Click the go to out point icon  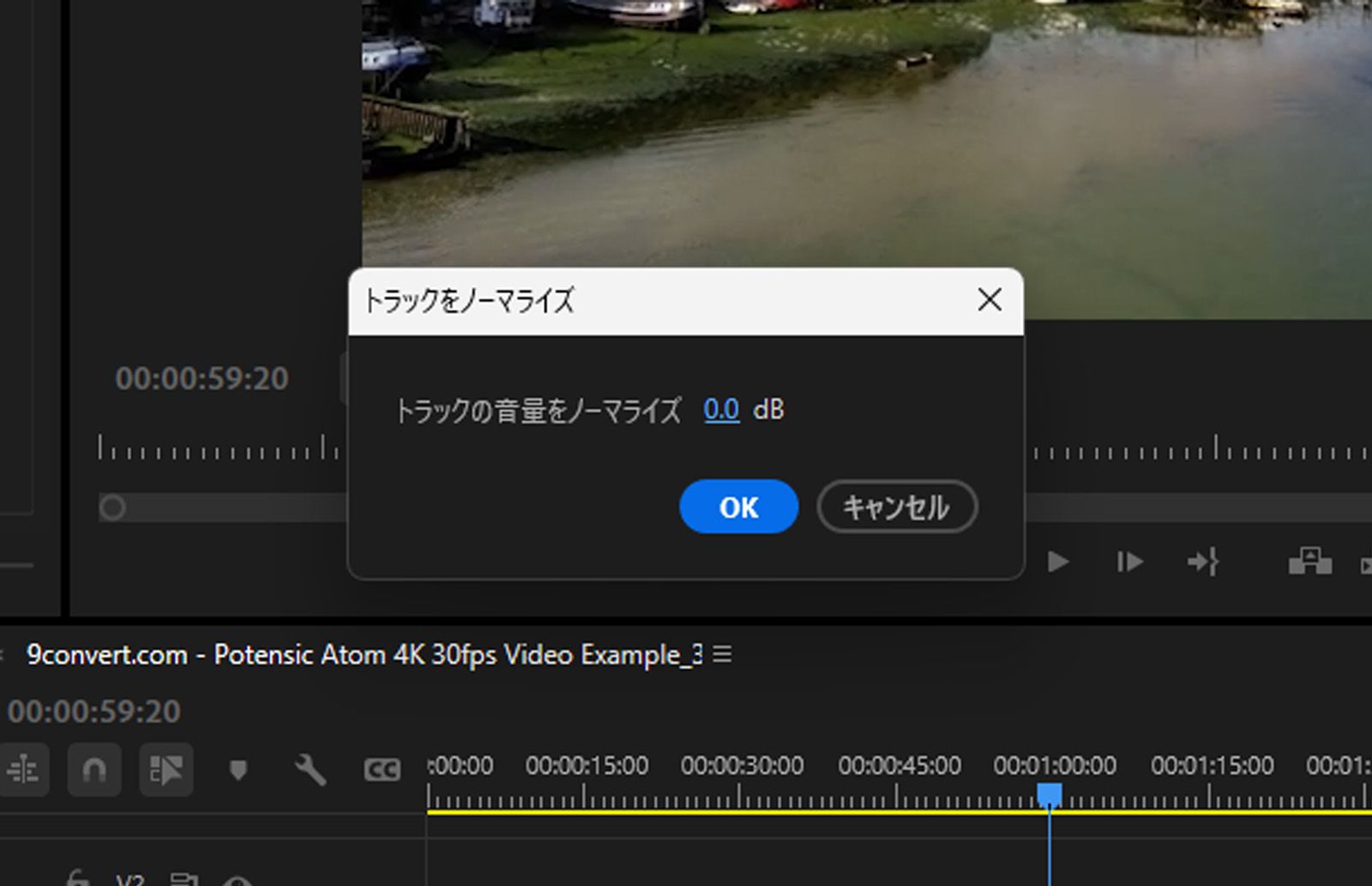1204,562
